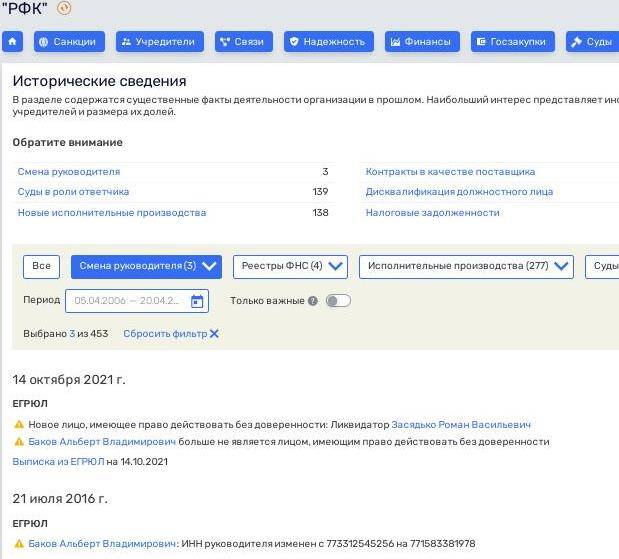Click the date heading "21 июля 2016 г."
619x559 pixels.
coord(60,499)
